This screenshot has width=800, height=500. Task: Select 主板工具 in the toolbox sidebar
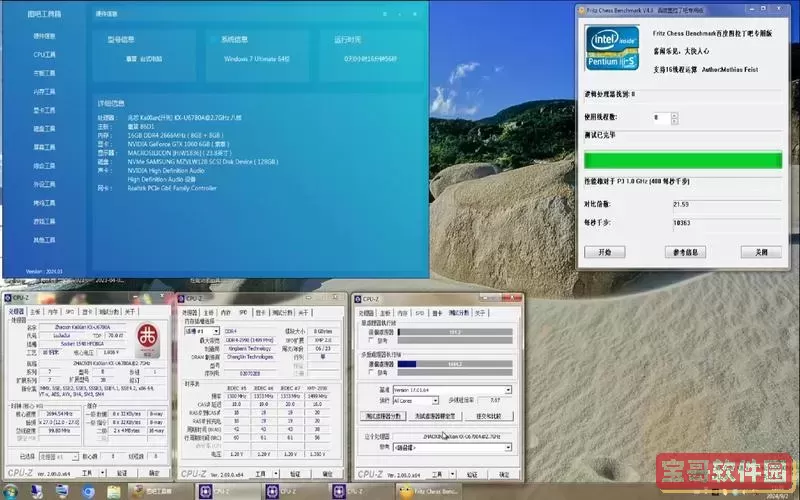point(44,73)
